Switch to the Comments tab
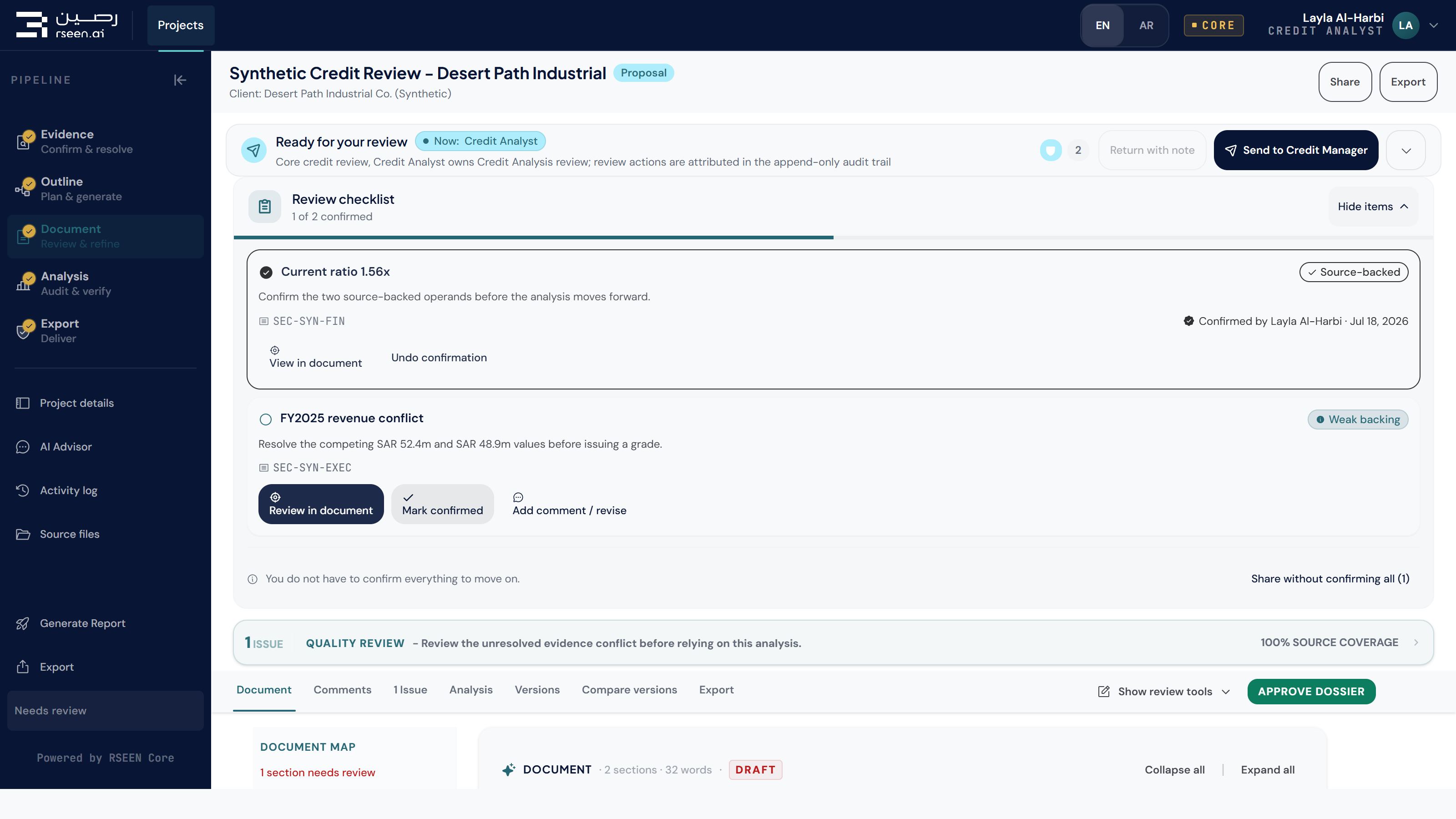Image resolution: width=1456 pixels, height=819 pixels. [x=343, y=690]
